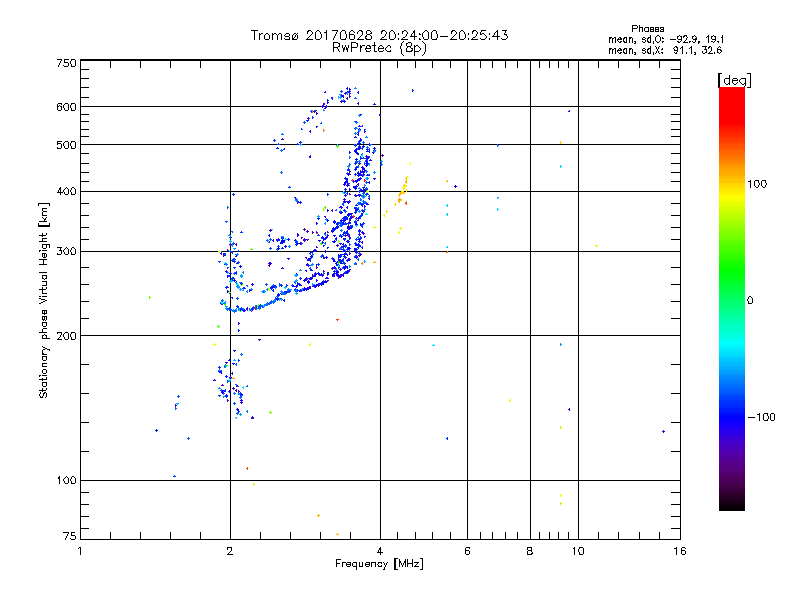Click the x-axis tick label '4'

pyautogui.click(x=380, y=551)
